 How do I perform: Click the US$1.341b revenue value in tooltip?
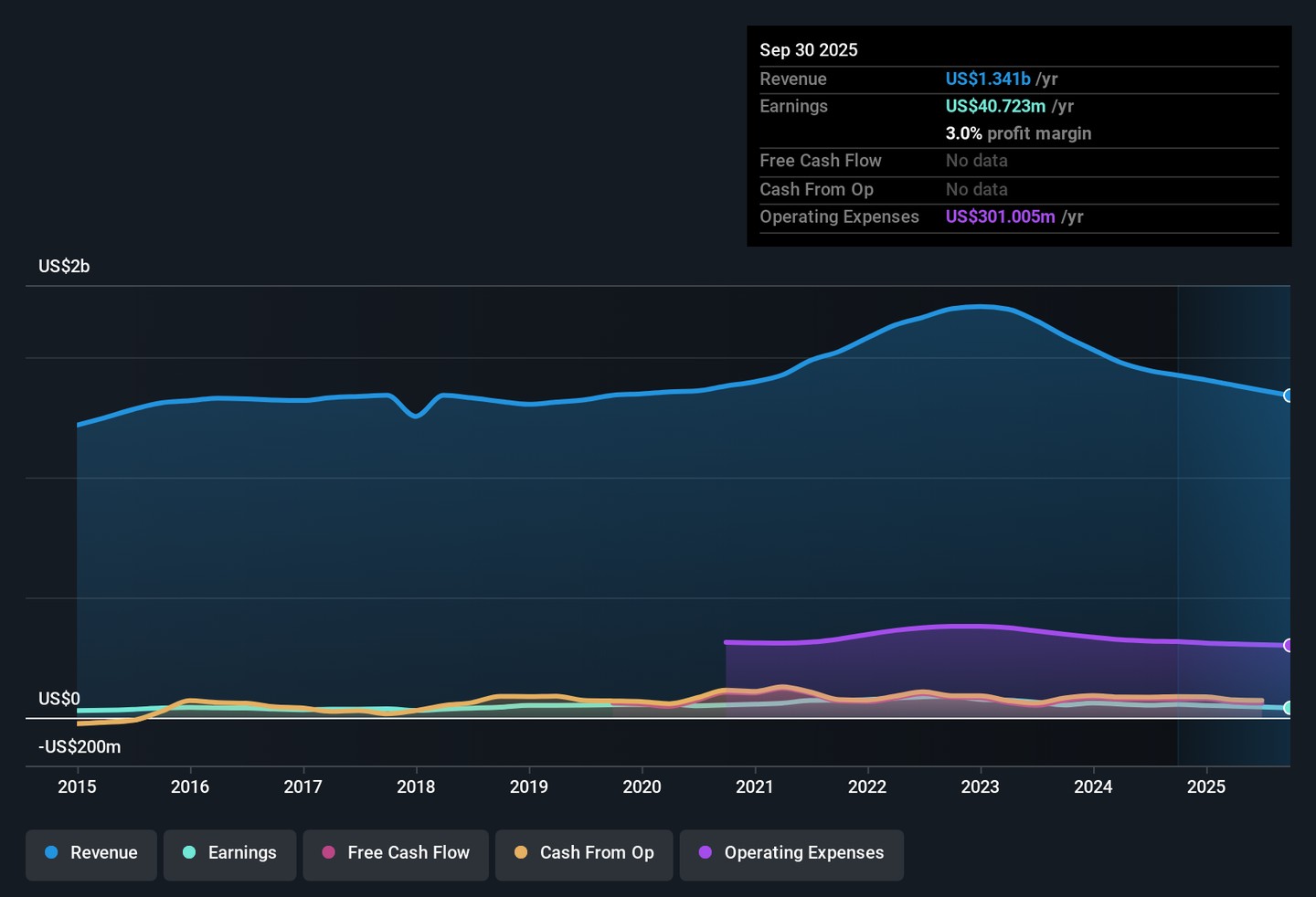point(987,79)
